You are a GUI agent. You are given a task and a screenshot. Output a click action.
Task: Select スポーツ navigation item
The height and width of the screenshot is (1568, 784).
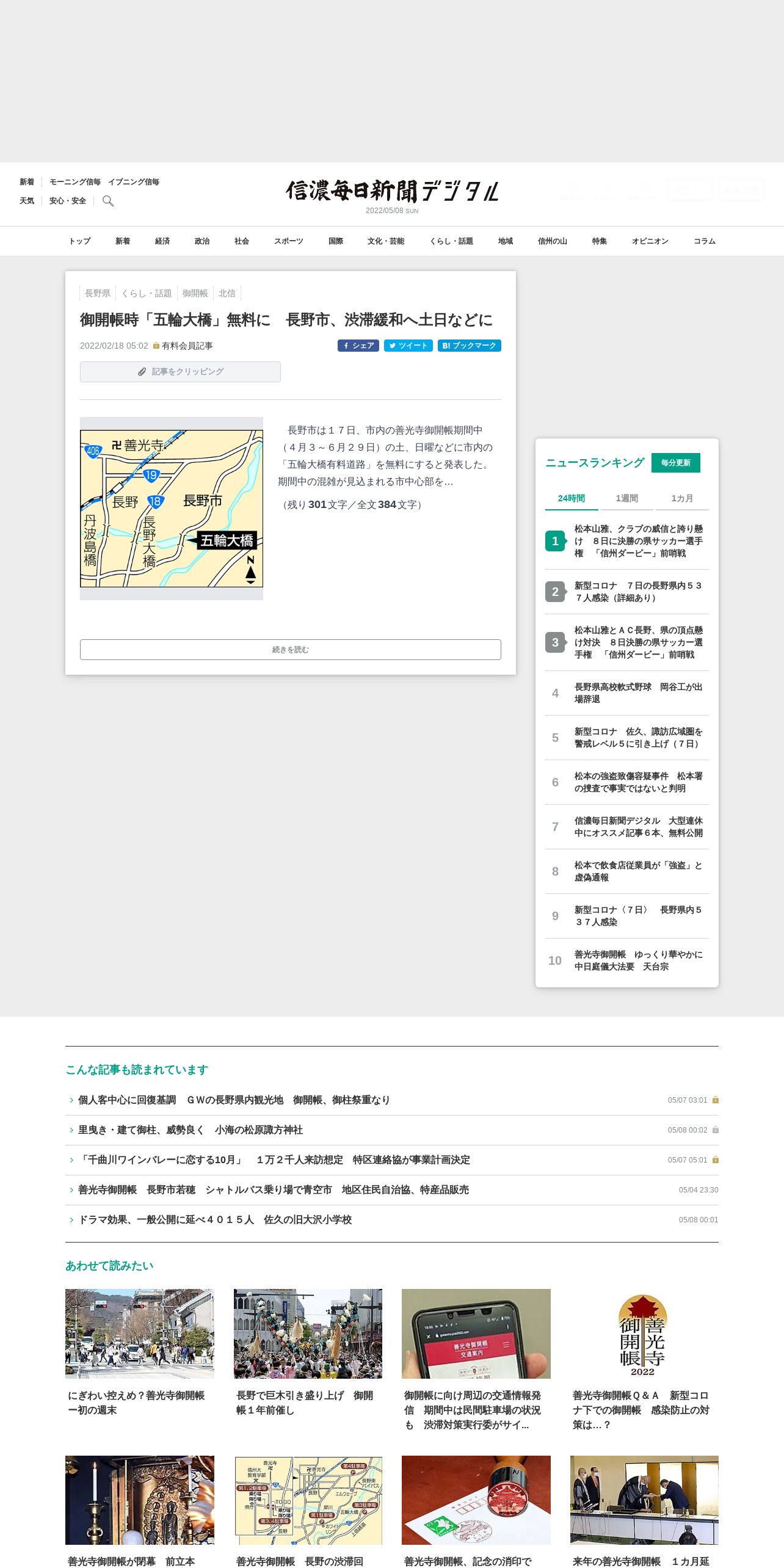pyautogui.click(x=289, y=241)
